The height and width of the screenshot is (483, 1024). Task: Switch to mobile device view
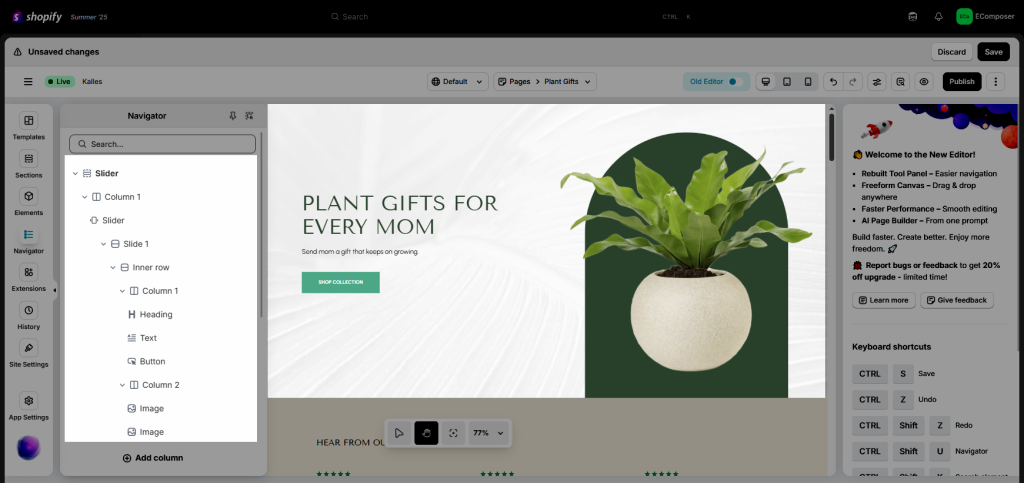click(x=808, y=82)
